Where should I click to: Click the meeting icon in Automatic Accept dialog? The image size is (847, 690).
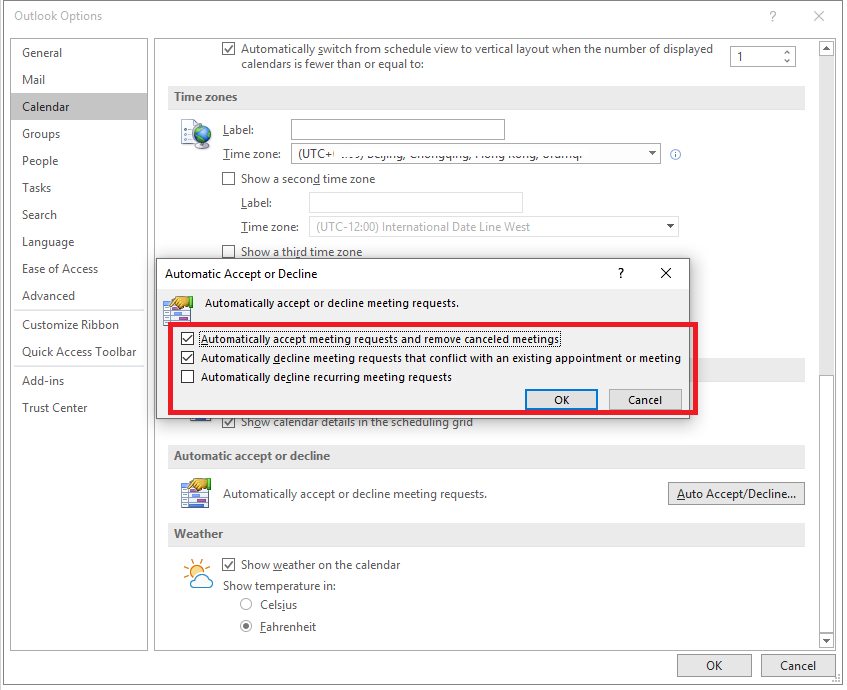tap(178, 310)
